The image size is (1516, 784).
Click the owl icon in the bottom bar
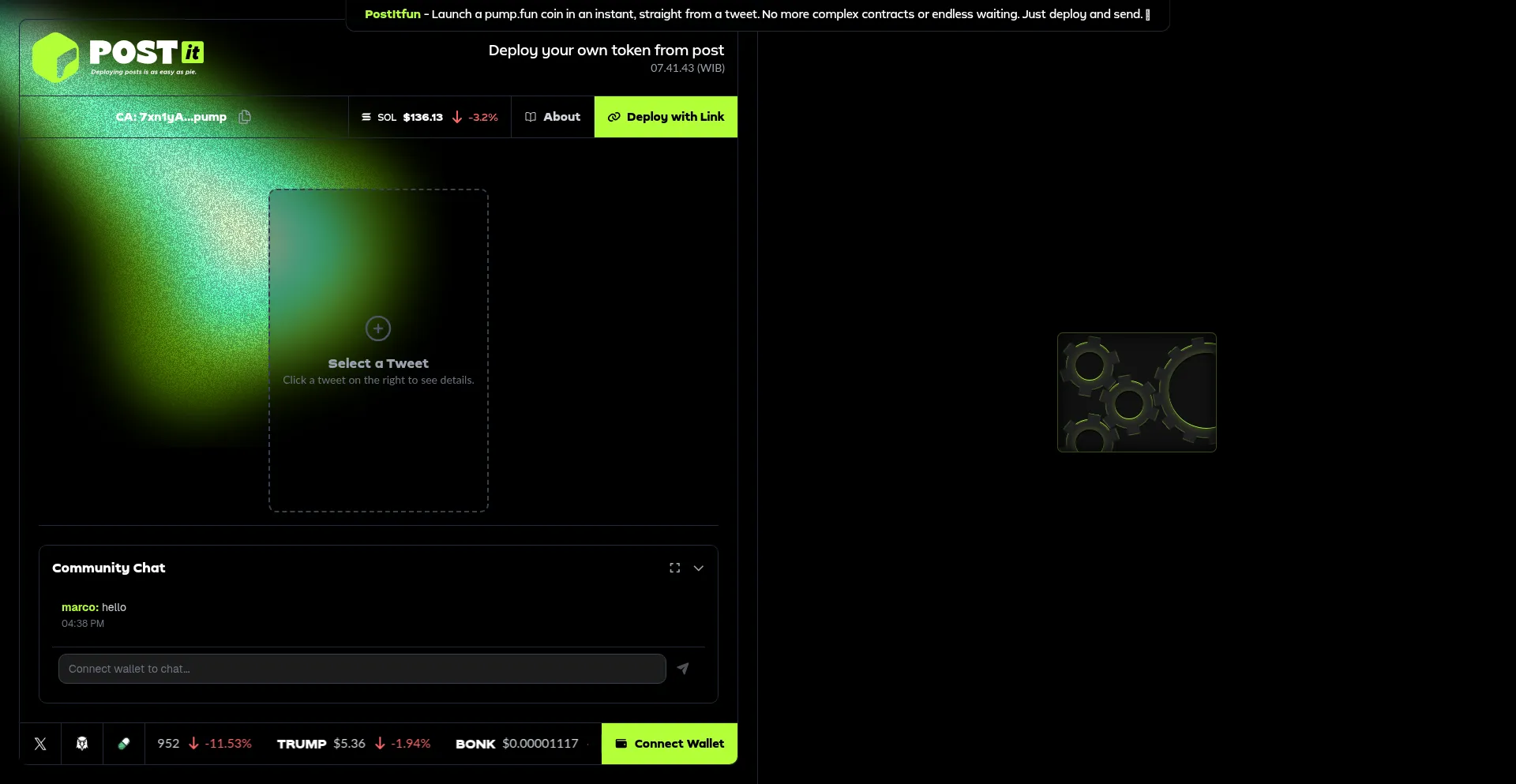point(82,744)
